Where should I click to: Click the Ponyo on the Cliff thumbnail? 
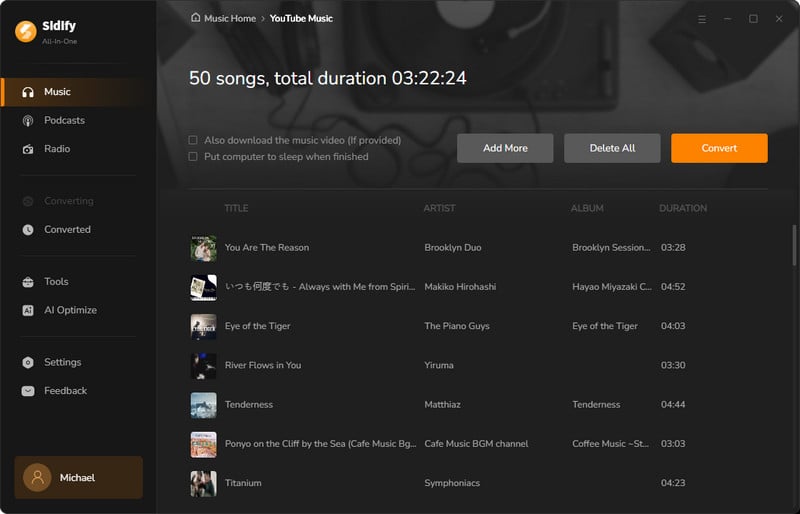point(204,445)
